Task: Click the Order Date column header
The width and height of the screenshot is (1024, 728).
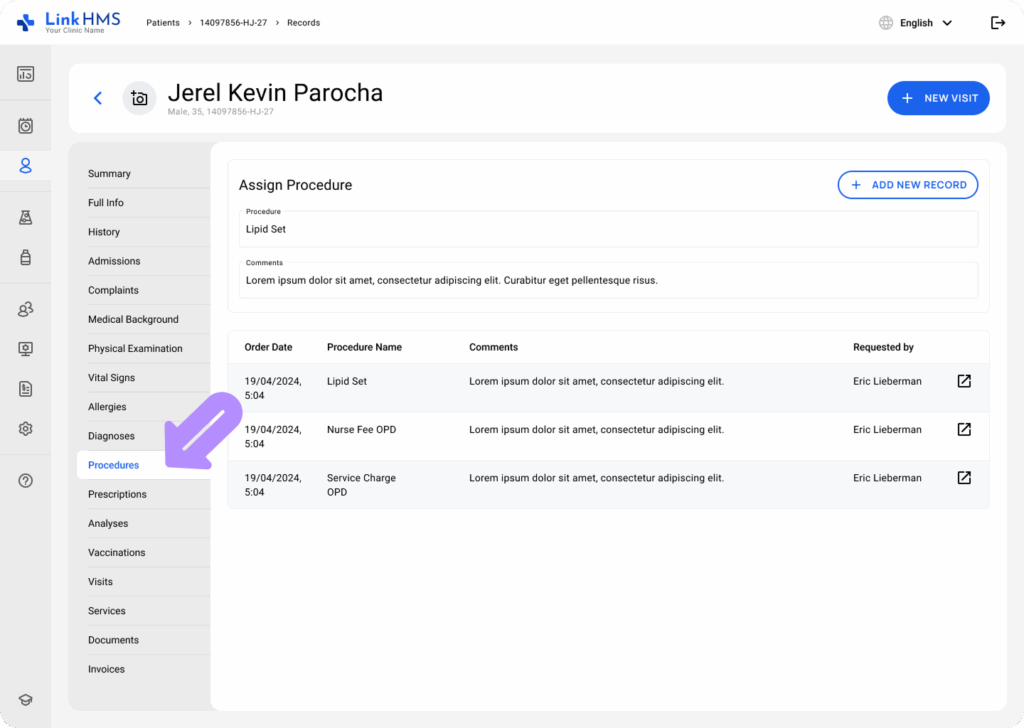Action: click(x=268, y=347)
